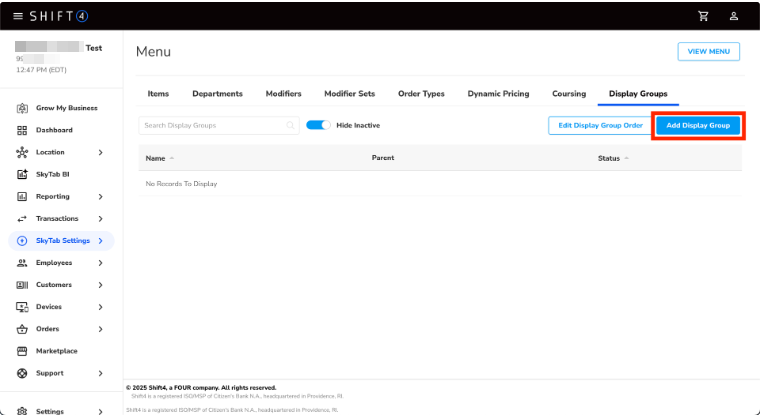Screen dimensions: 764x420
Task: Click the Add Display Group button
Action: pyautogui.click(x=697, y=126)
